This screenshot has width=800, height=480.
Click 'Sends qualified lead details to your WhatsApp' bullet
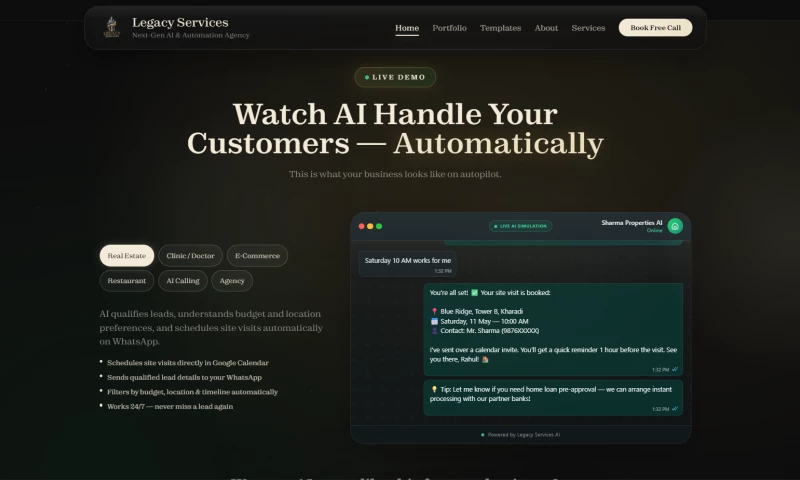click(184, 377)
